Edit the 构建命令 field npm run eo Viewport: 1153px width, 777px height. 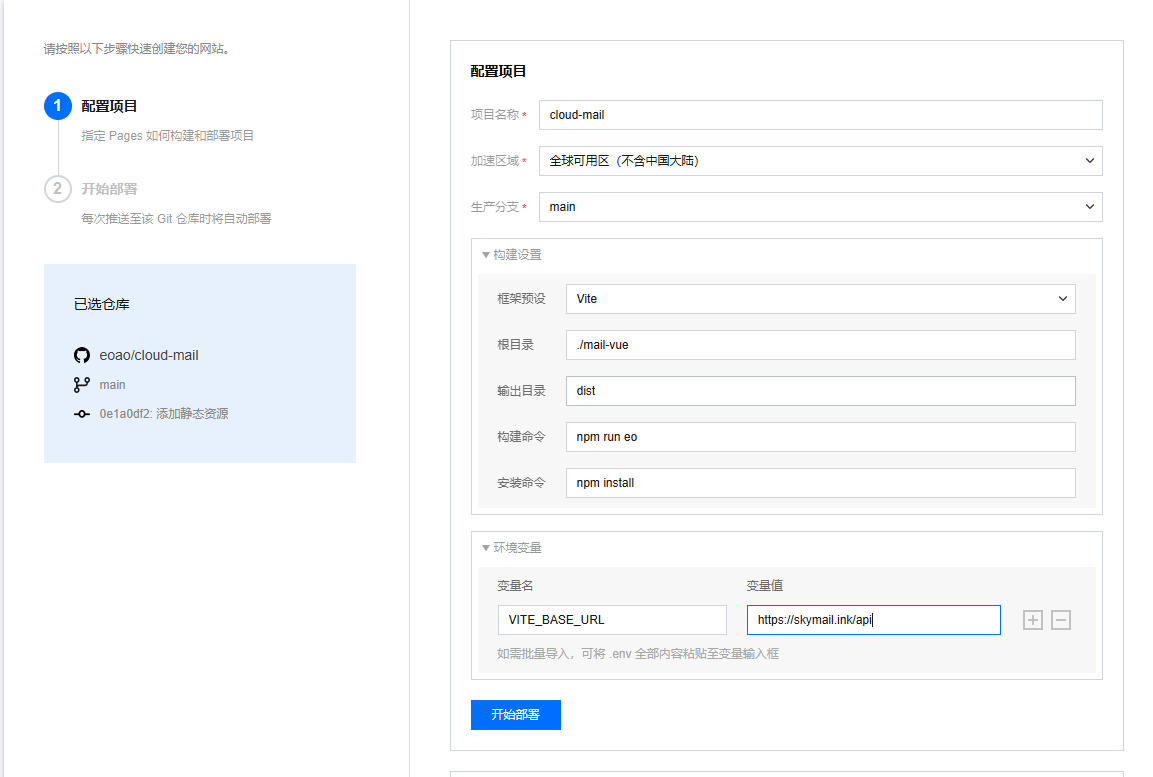click(820, 437)
